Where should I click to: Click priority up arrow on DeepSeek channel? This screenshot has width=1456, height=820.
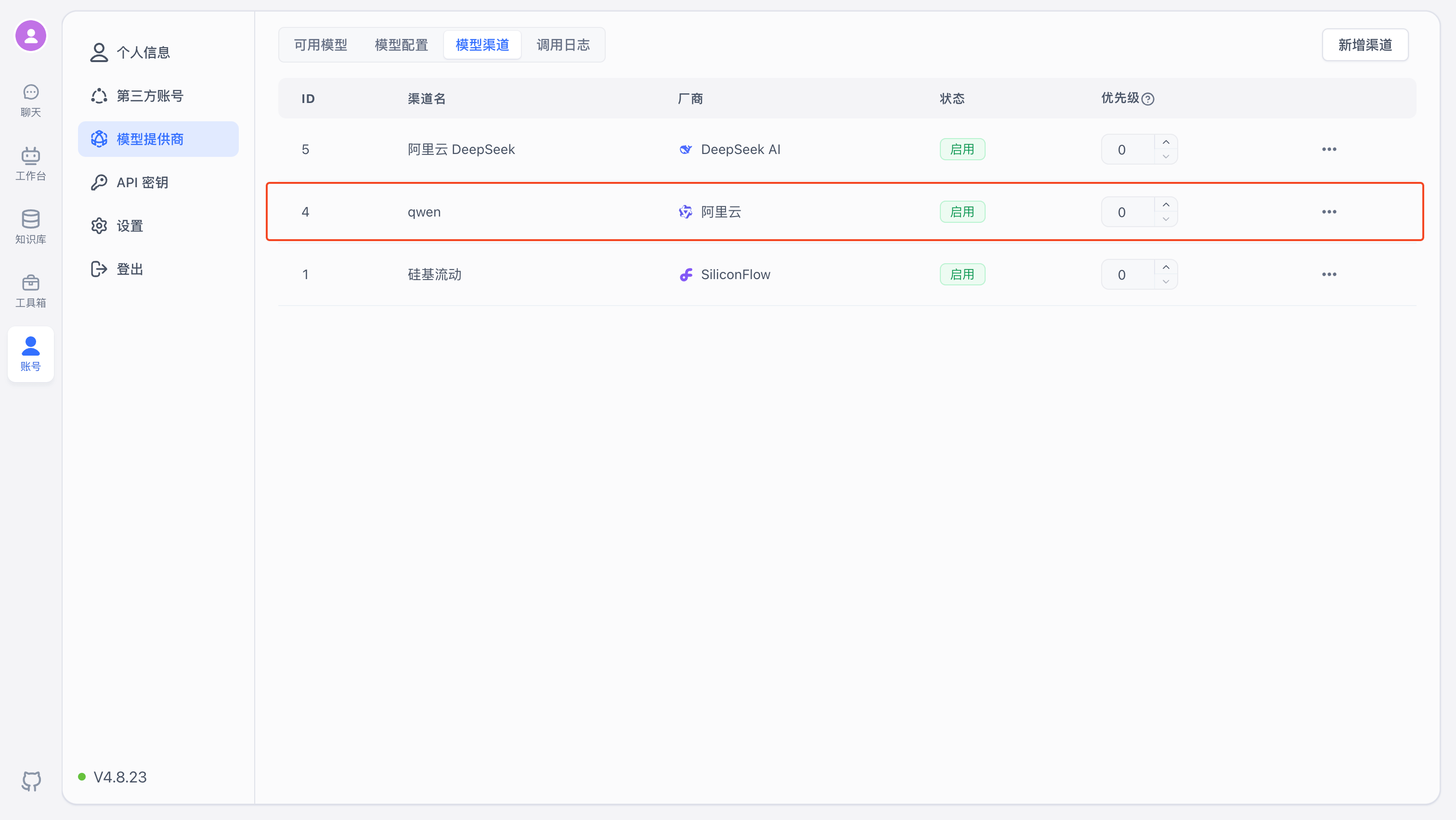[x=1166, y=142]
